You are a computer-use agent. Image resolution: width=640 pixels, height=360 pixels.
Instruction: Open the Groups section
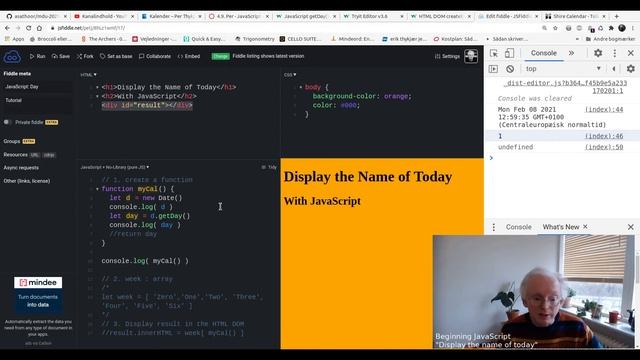click(19, 141)
